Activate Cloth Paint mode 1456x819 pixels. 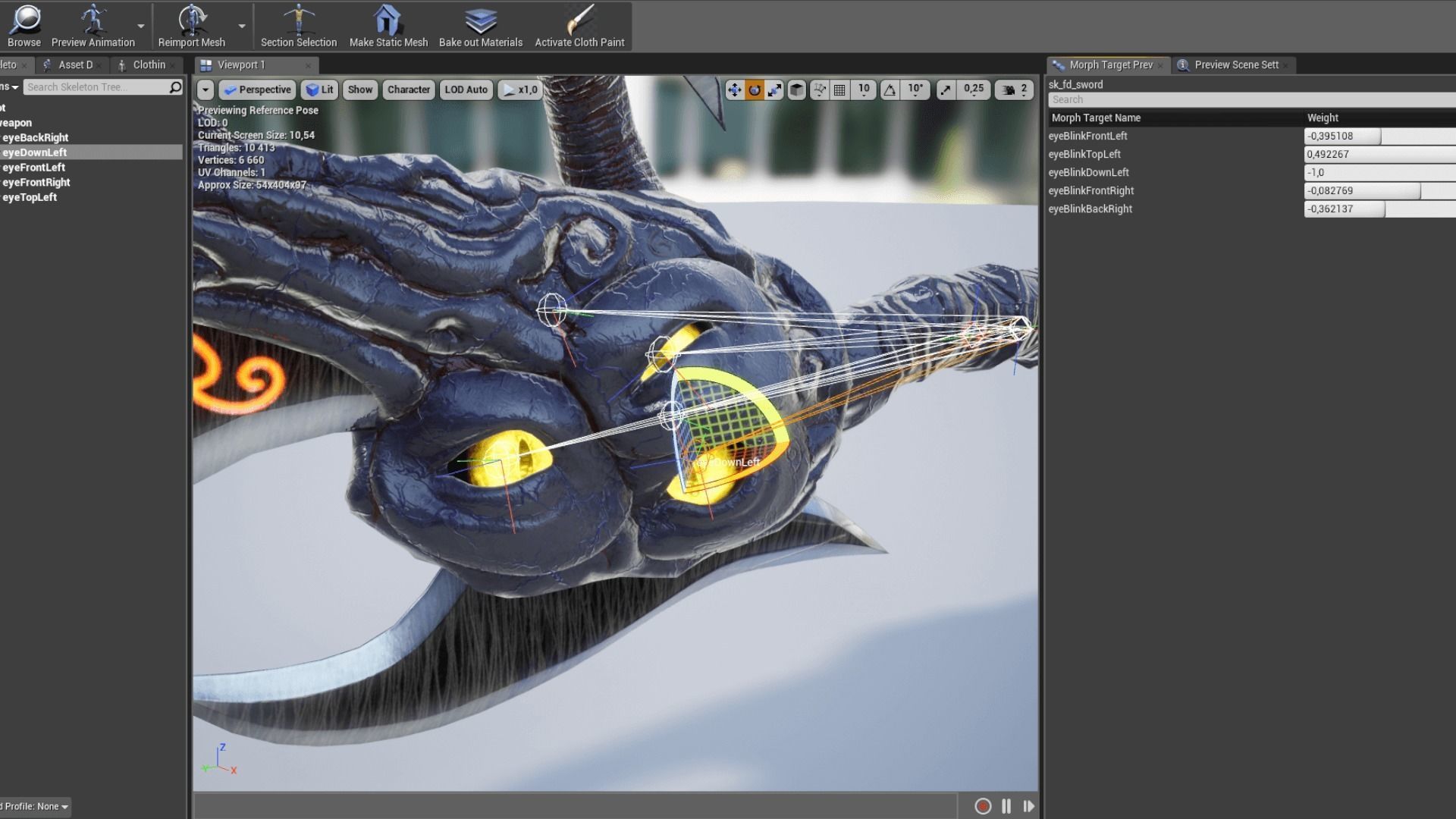click(x=580, y=23)
